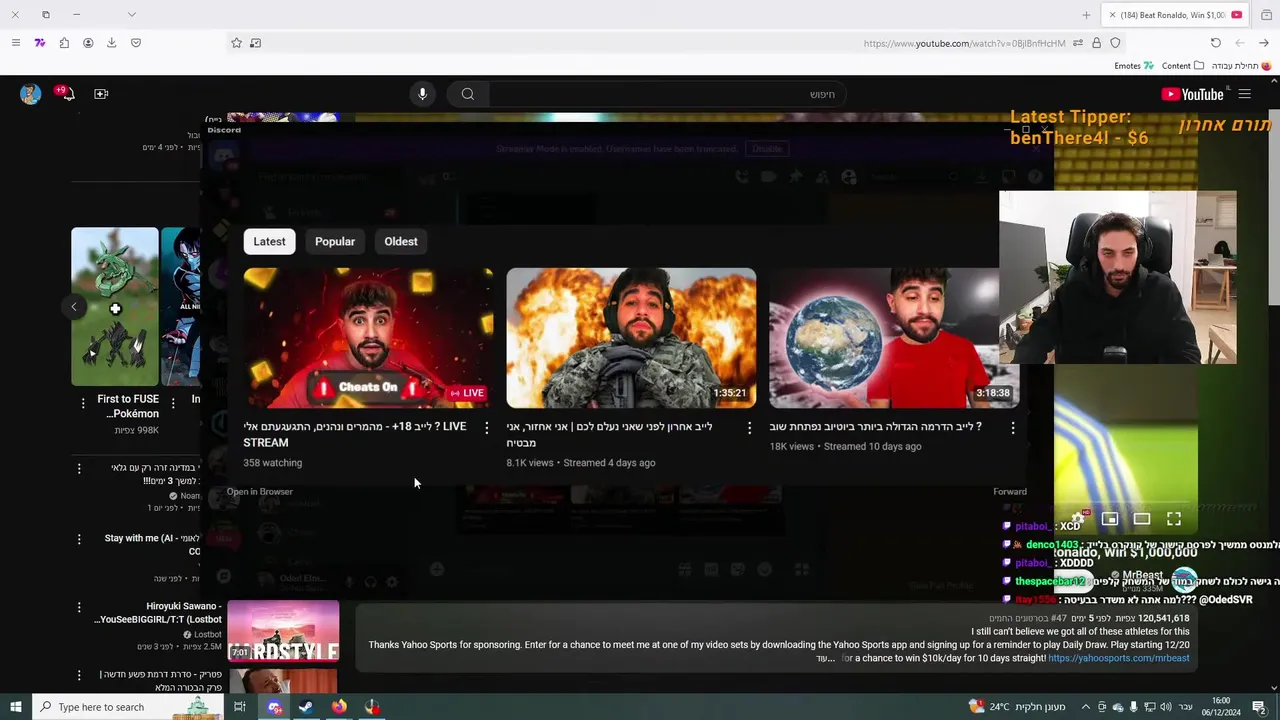Open the Windows Start menu
The width and height of the screenshot is (1280, 720).
pos(15,707)
